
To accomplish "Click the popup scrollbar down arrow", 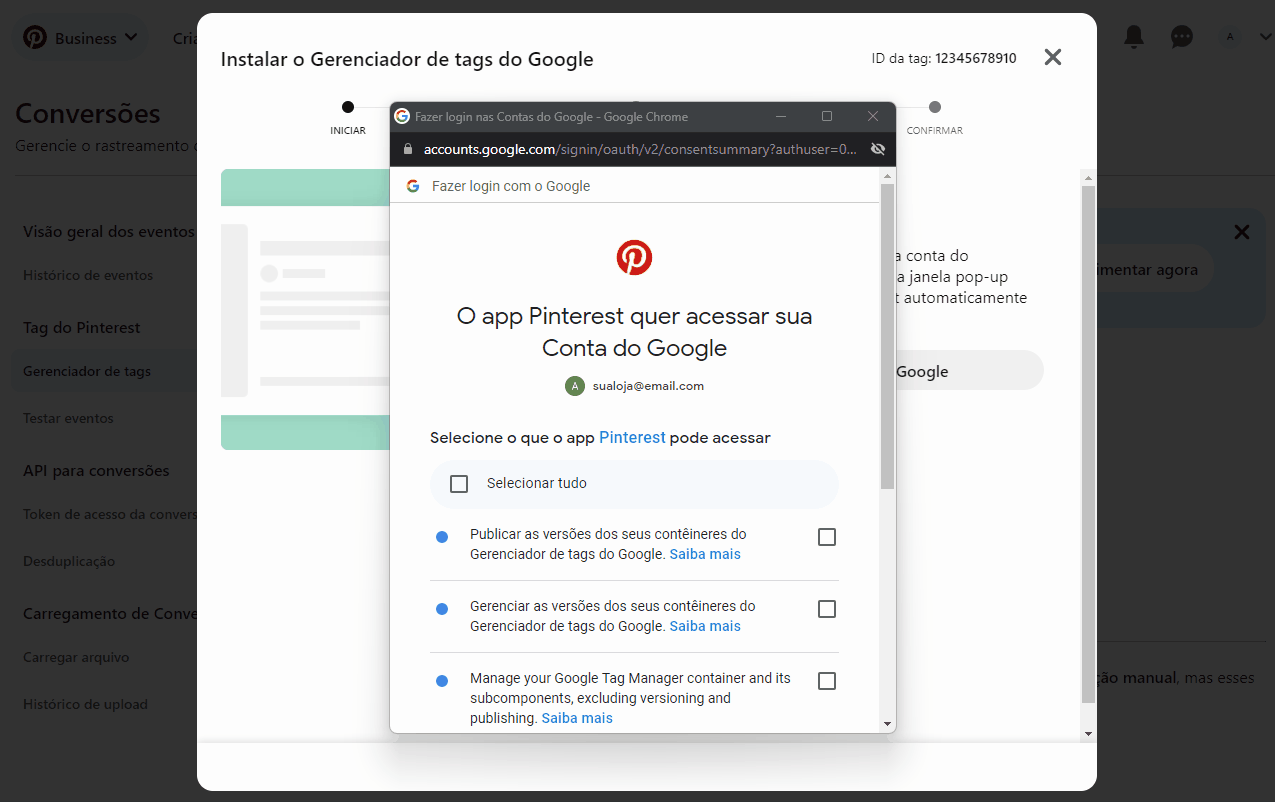I will (x=887, y=724).
